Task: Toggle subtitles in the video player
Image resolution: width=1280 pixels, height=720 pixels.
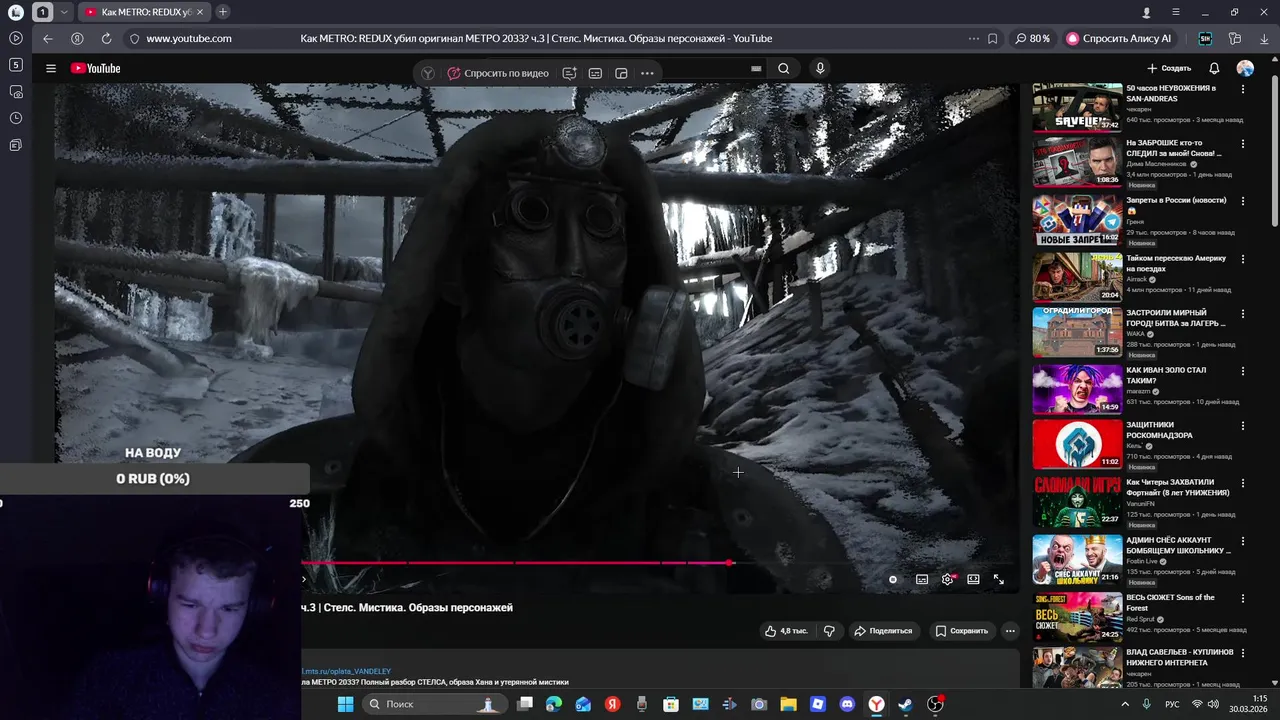Action: point(922,579)
